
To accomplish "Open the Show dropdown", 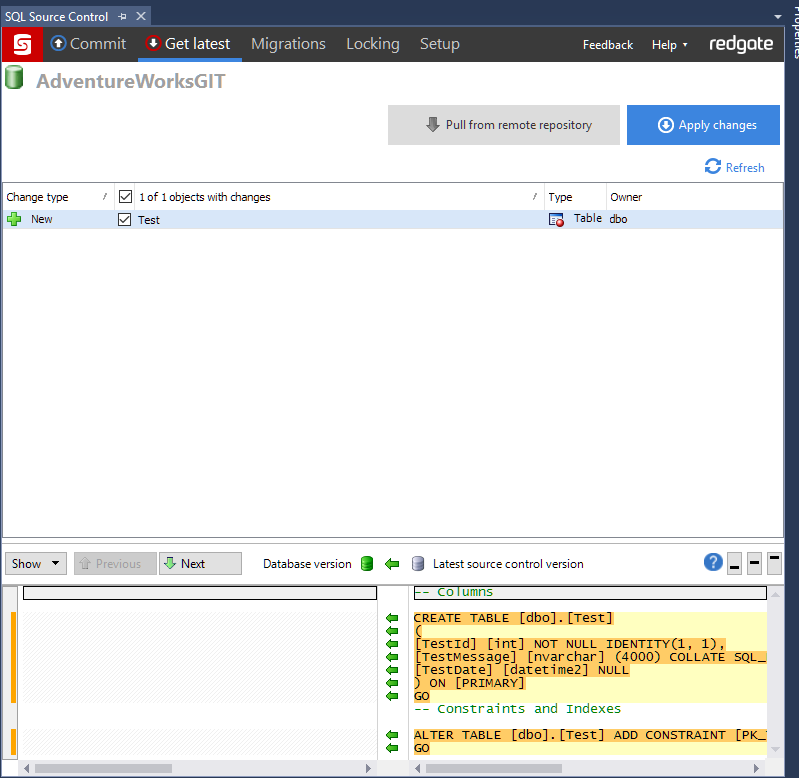I will click(x=36, y=564).
